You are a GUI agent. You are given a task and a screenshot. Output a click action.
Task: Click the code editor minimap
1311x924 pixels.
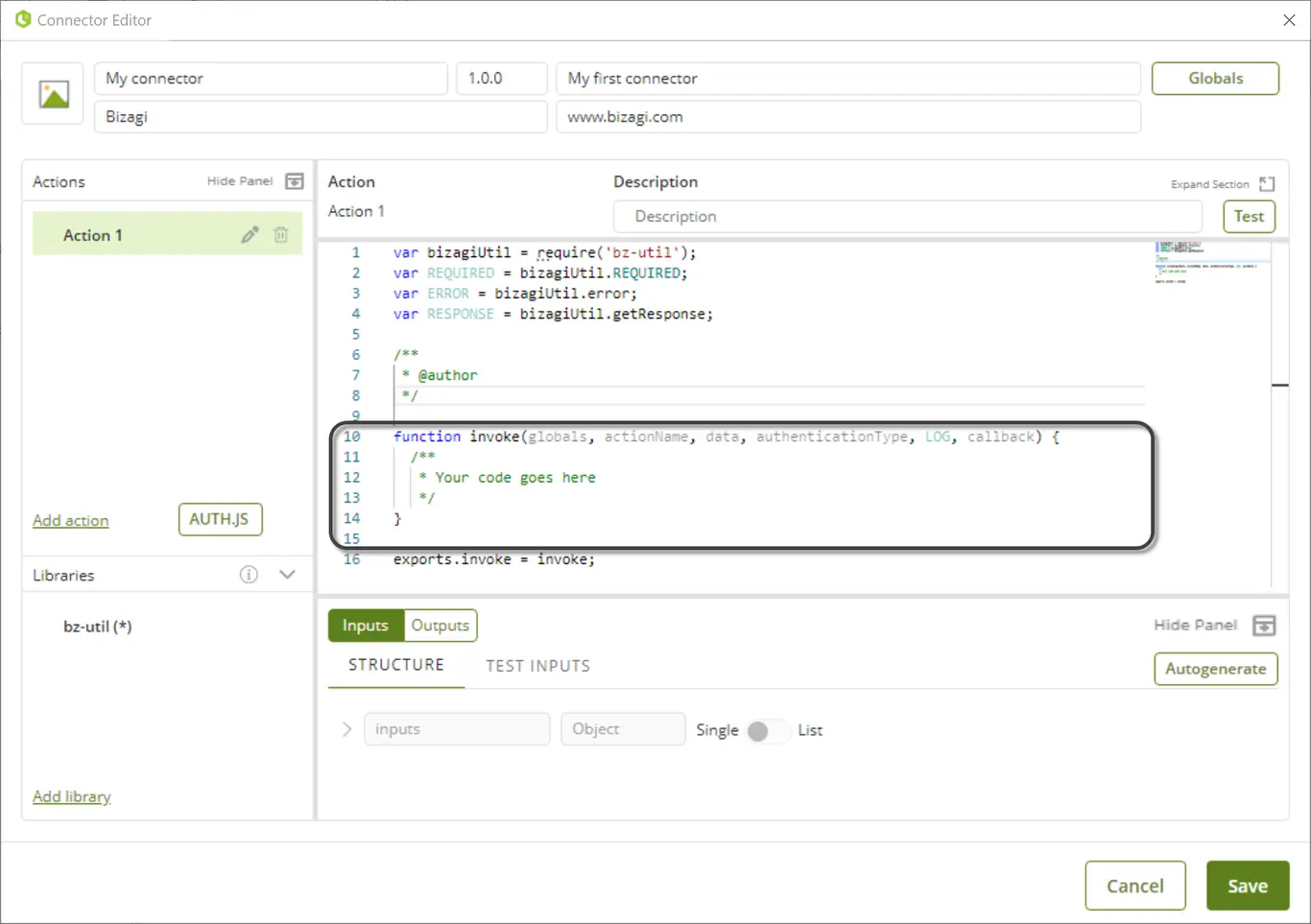1212,262
